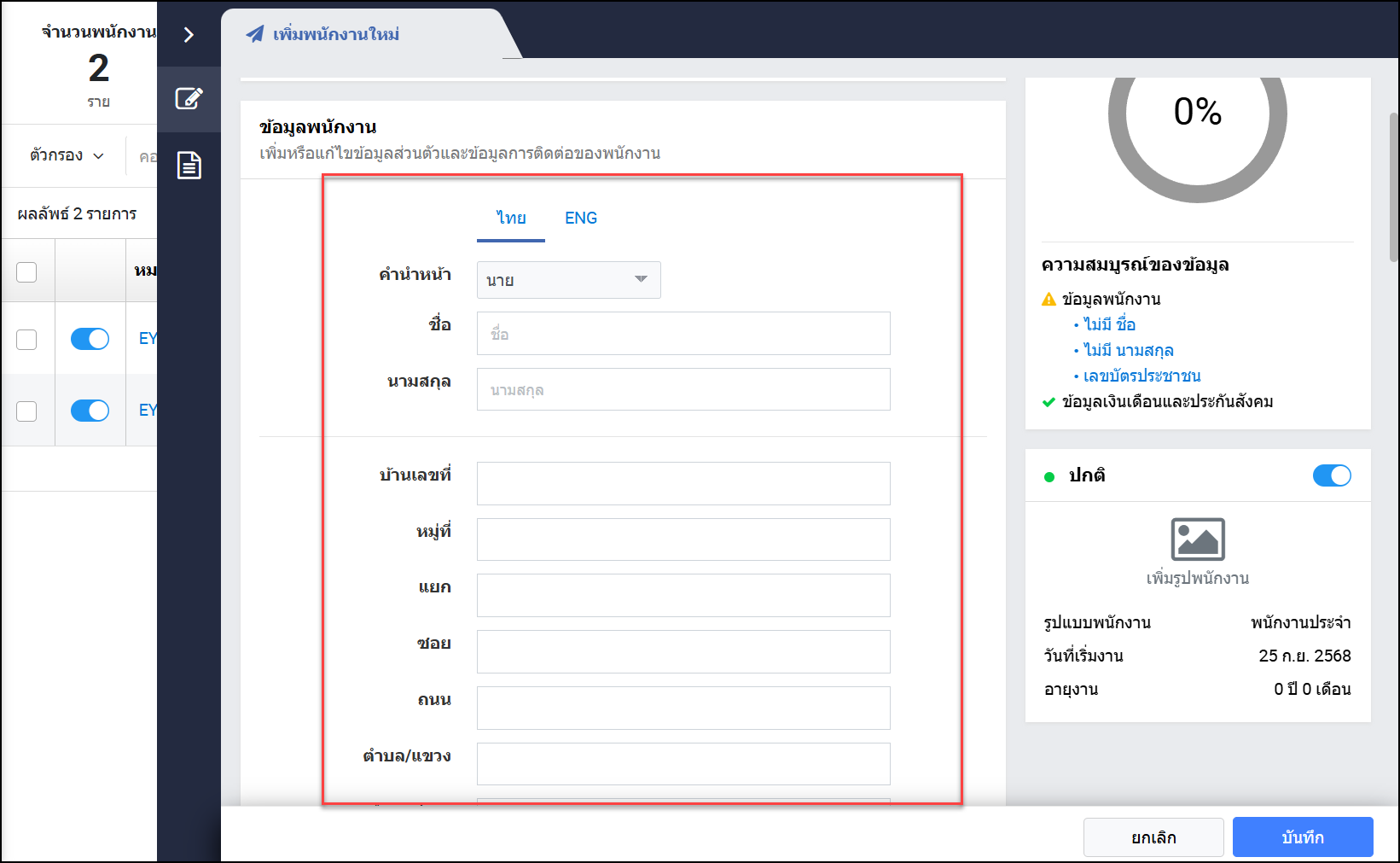1400x863 pixels.
Task: Click the yellow warning icon beside ข้อมูลพนักงาน
Action: [1049, 300]
